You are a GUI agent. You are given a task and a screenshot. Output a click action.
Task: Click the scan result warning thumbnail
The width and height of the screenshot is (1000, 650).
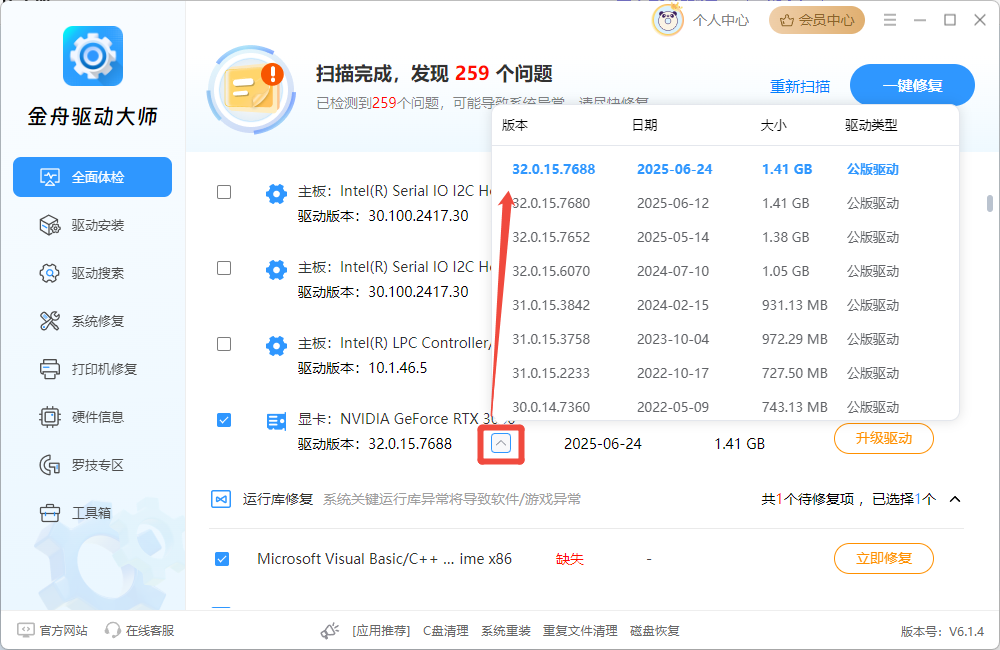[253, 89]
